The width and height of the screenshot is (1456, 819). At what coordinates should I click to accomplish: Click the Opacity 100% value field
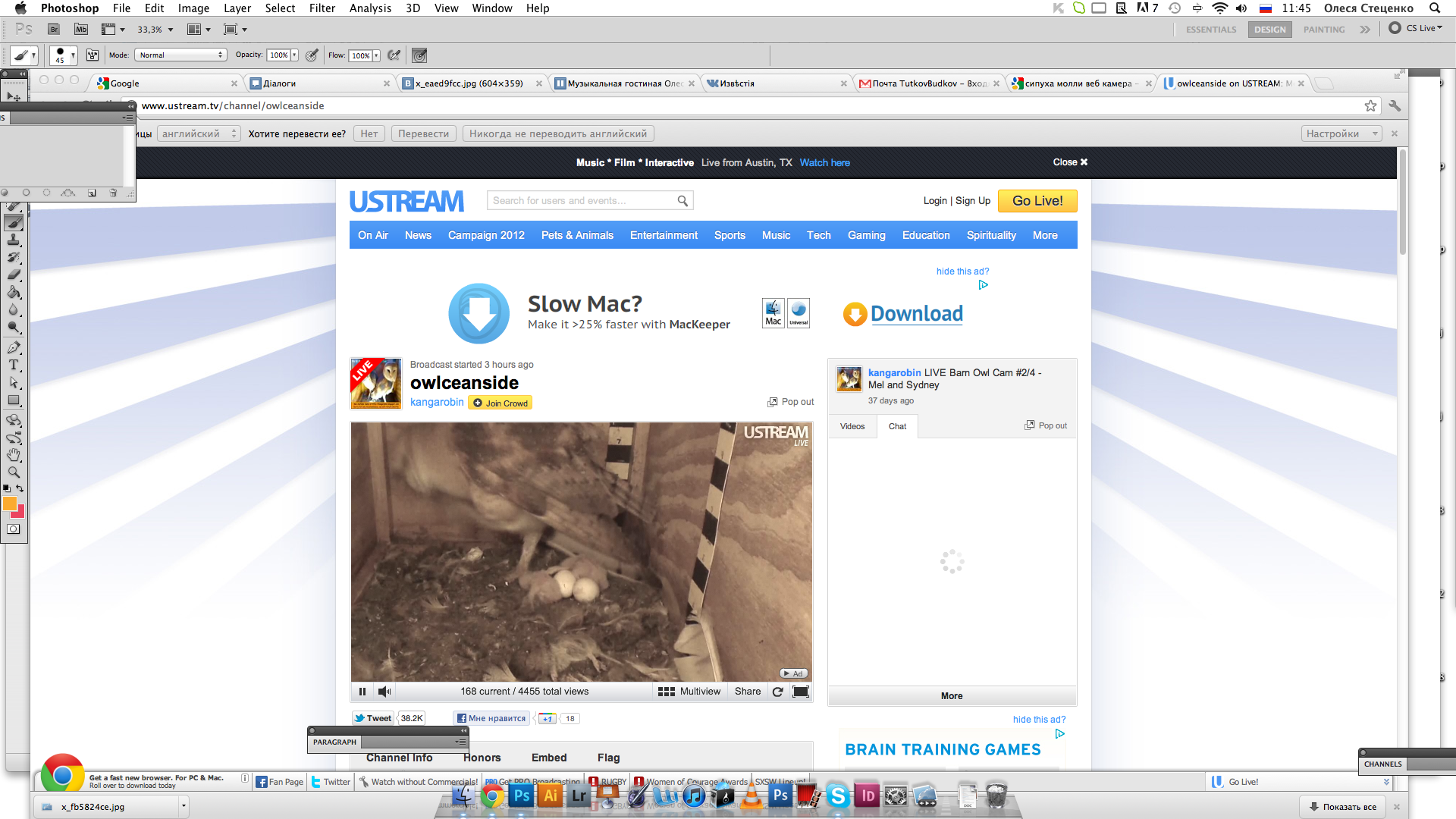(278, 55)
